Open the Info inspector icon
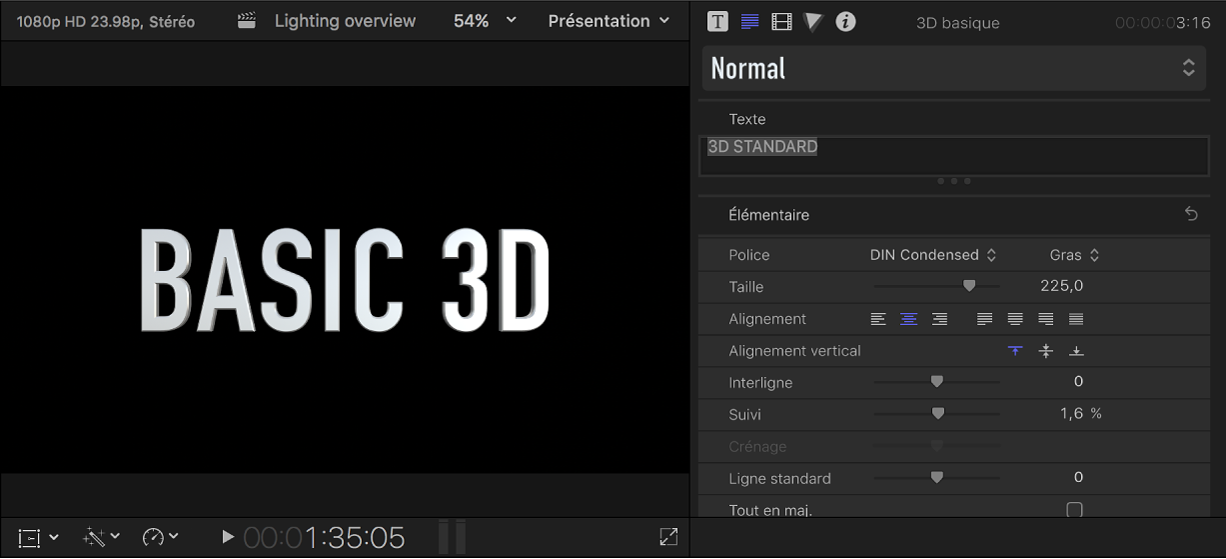Screen dimensions: 1226x559 (846, 22)
